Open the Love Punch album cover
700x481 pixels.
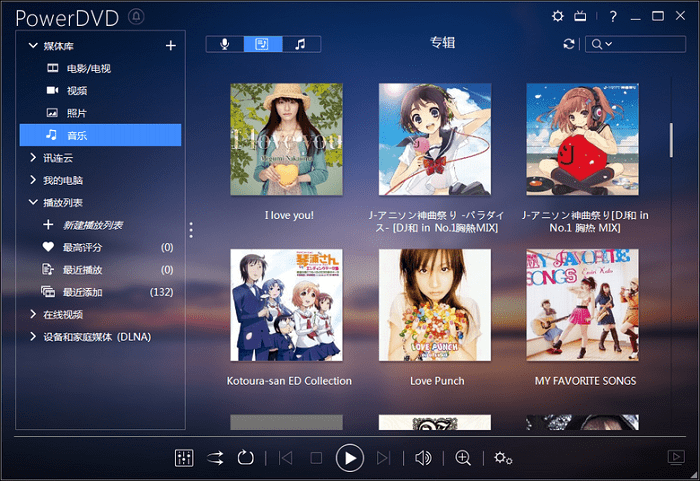[x=435, y=305]
